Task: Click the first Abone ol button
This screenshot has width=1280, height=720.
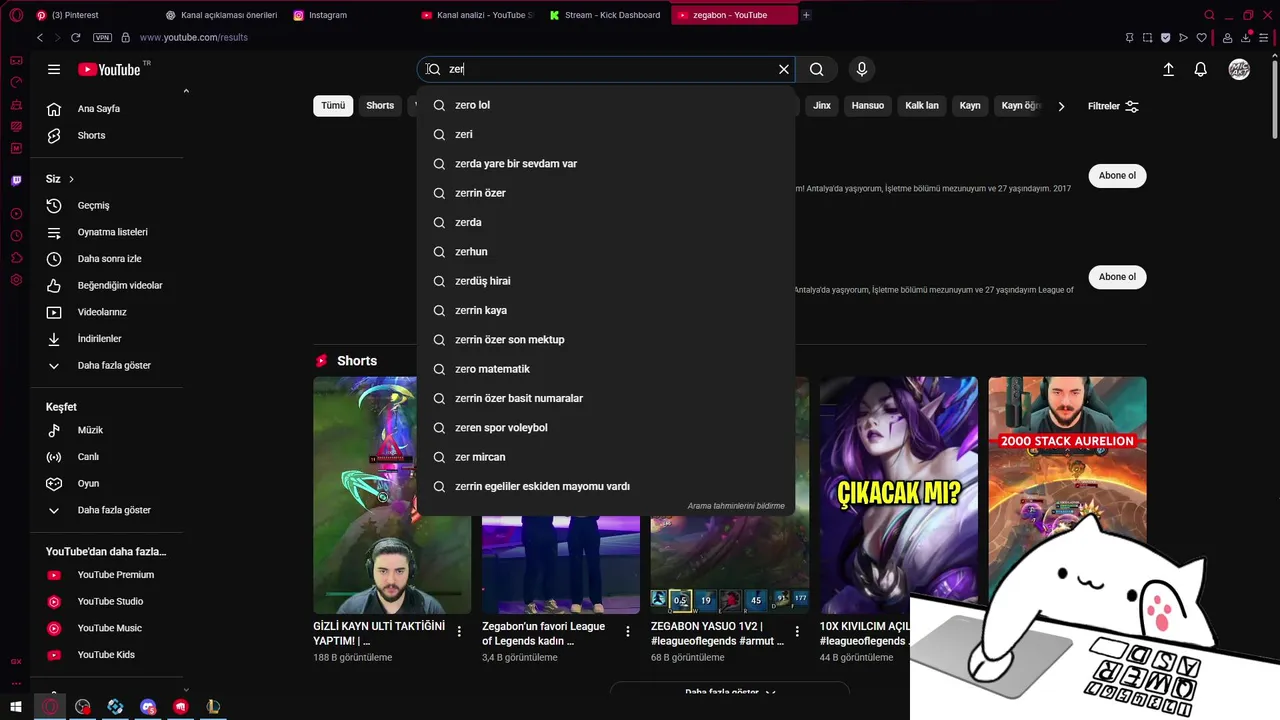Action: (1117, 176)
